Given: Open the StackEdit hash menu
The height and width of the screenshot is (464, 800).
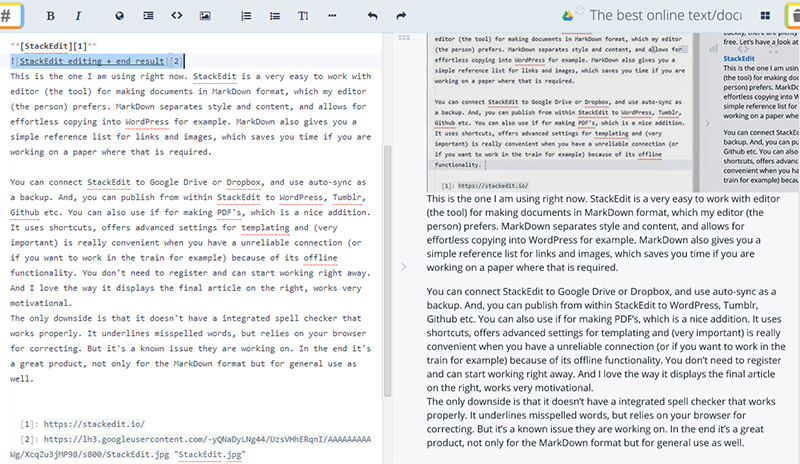Looking at the screenshot, I should coord(13,15).
